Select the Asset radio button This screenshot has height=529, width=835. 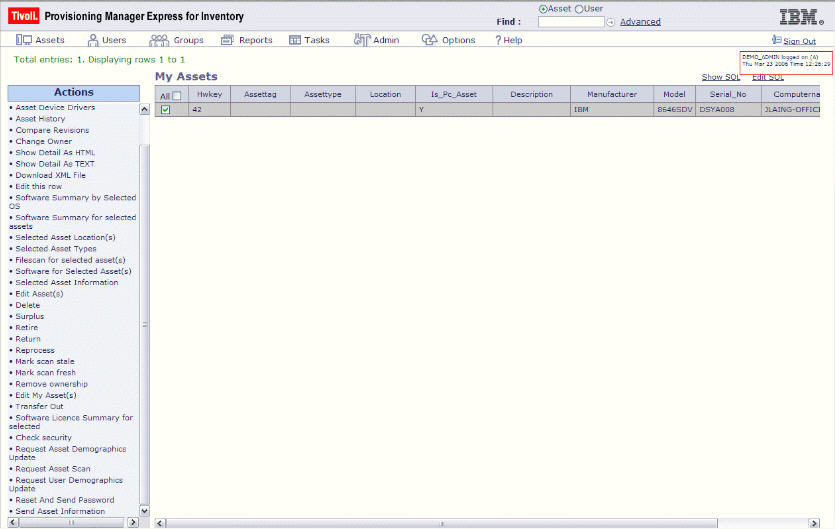click(x=543, y=9)
